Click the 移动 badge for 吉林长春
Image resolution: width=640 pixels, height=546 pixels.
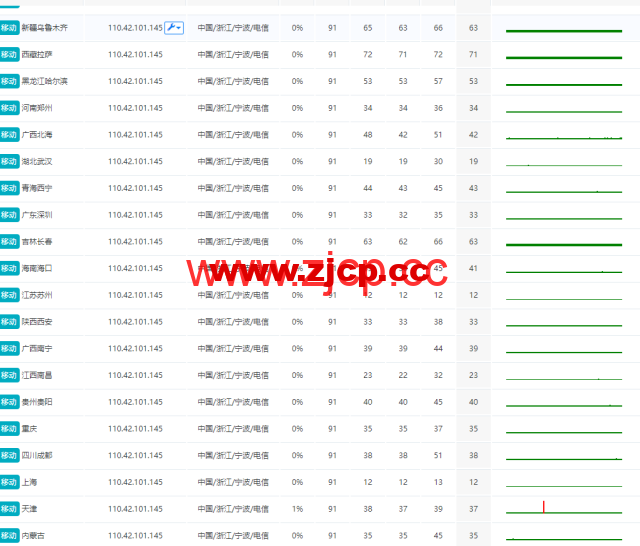[9, 242]
